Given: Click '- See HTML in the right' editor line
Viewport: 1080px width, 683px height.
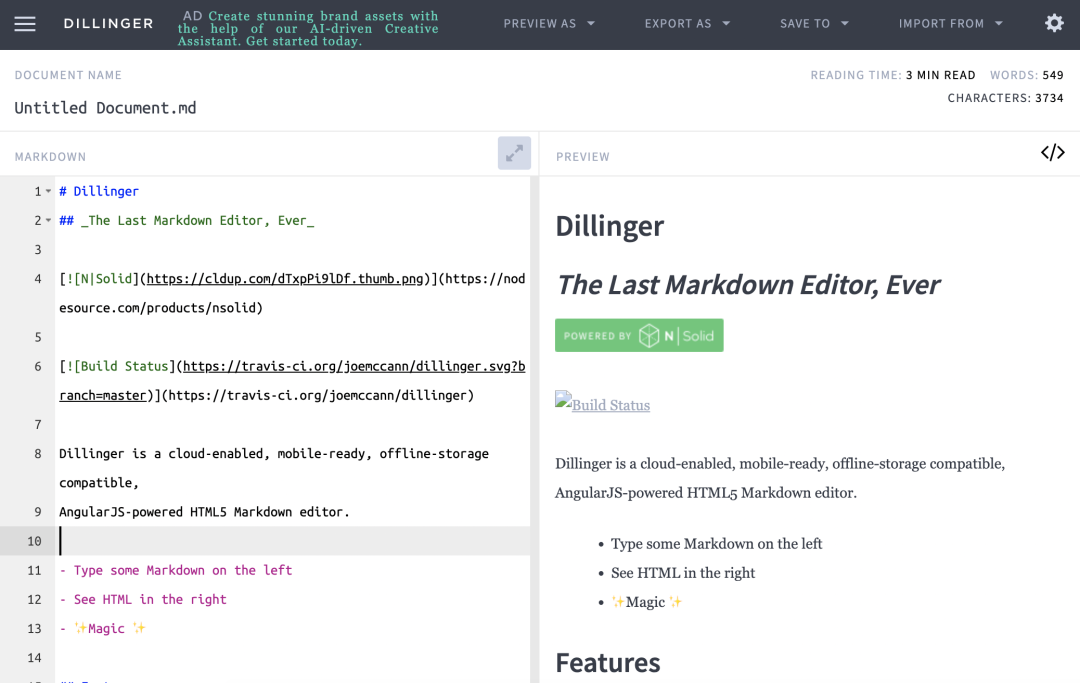Looking at the screenshot, I should [x=143, y=599].
